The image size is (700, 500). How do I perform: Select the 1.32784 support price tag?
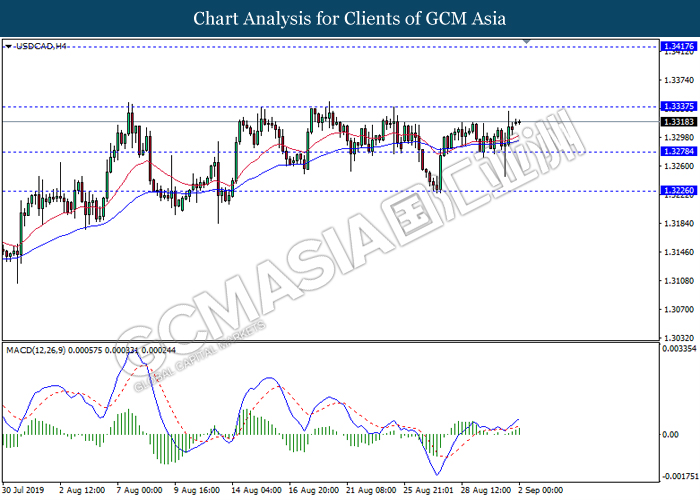tap(678, 151)
